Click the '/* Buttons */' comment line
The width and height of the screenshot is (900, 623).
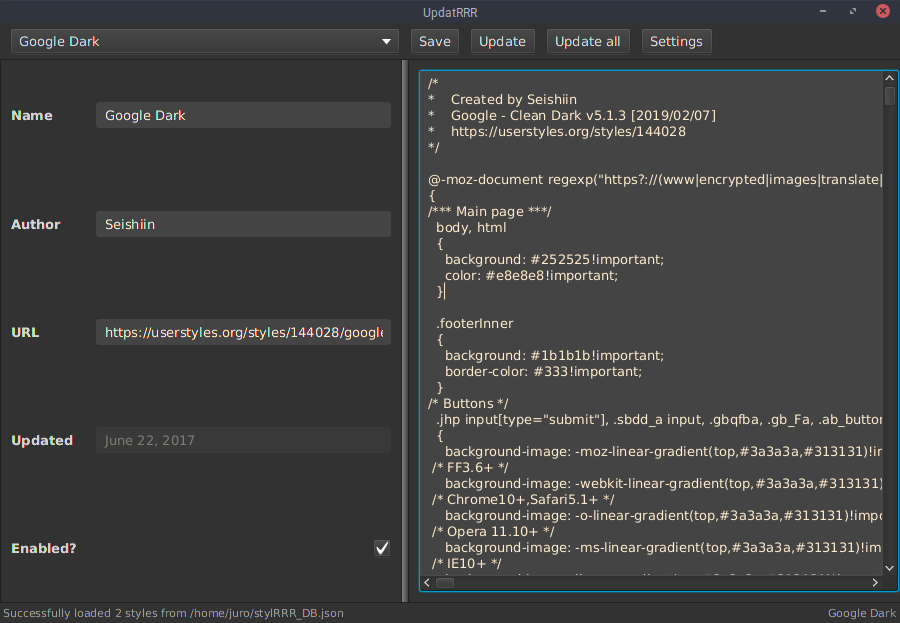pos(468,404)
